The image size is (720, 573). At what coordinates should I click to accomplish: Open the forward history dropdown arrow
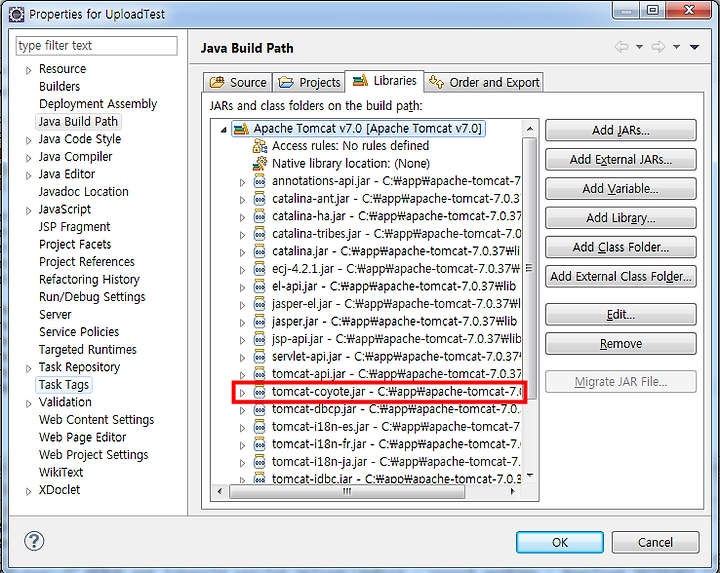coord(676,47)
